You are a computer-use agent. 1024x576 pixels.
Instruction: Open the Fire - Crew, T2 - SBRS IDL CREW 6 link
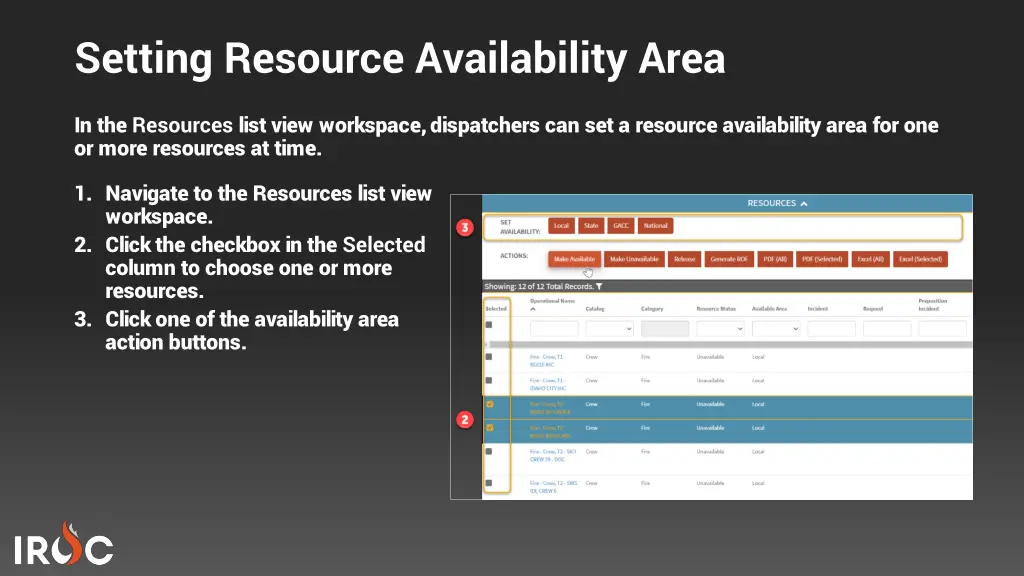tap(554, 487)
